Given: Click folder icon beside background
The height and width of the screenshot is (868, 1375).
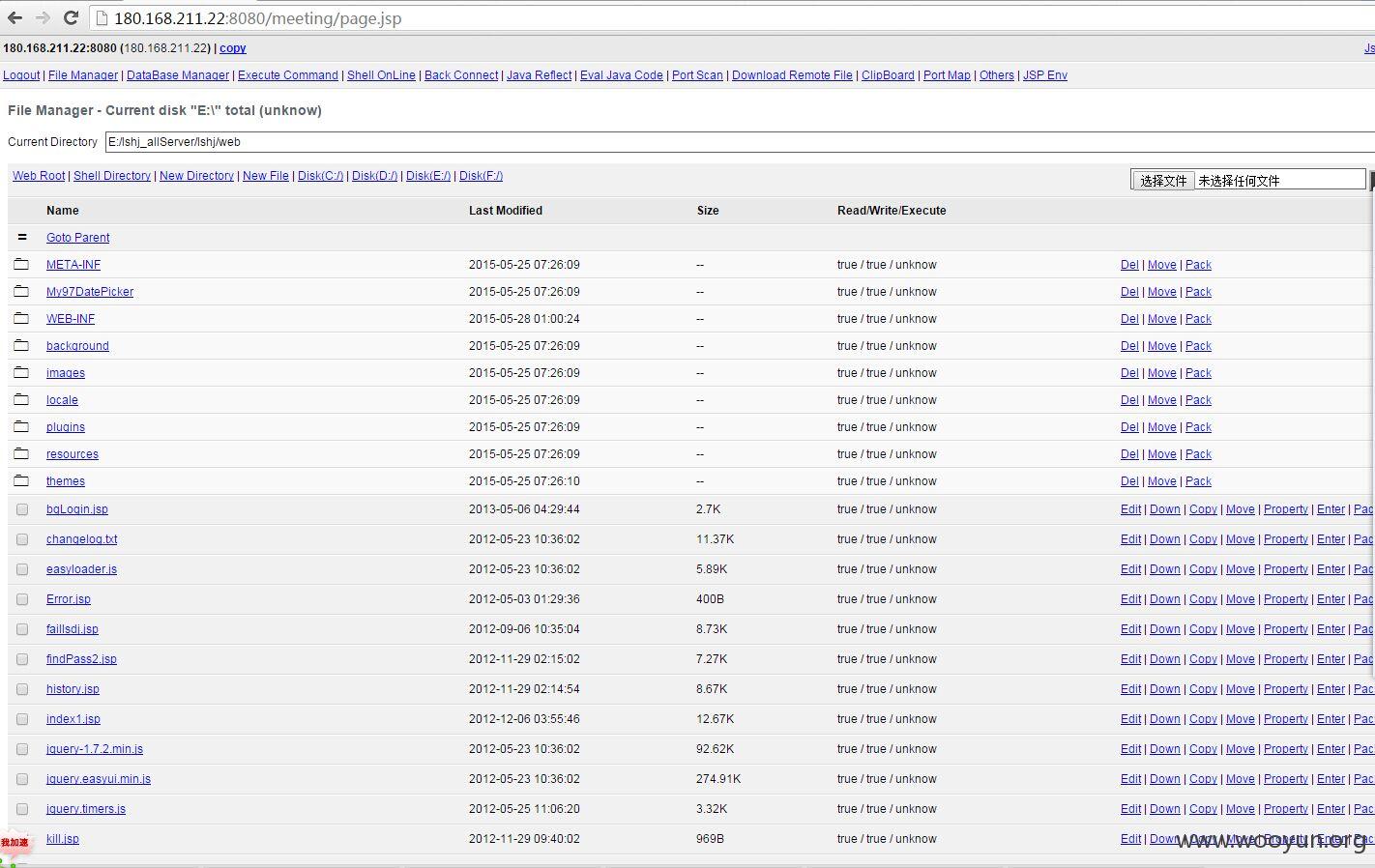Looking at the screenshot, I should 21,345.
